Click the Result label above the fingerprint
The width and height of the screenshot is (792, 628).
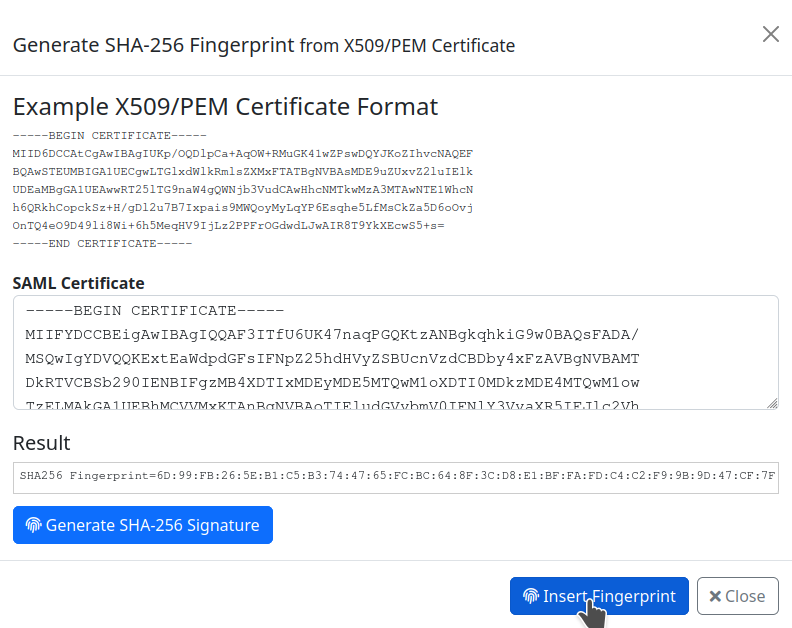tap(41, 443)
